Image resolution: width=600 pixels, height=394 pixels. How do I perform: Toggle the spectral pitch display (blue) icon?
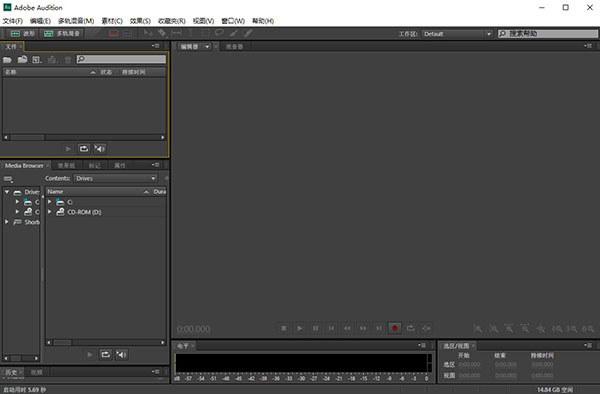click(x=127, y=34)
